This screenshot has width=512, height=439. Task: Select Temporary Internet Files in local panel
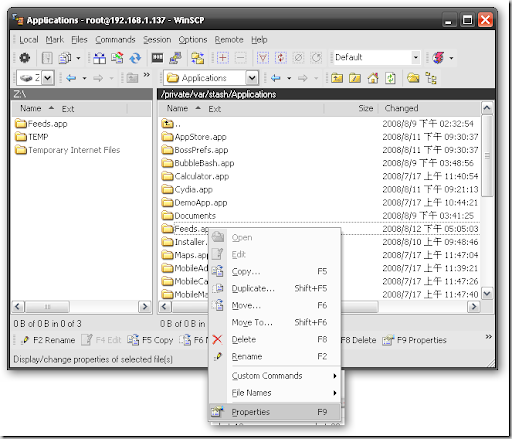coord(68,150)
